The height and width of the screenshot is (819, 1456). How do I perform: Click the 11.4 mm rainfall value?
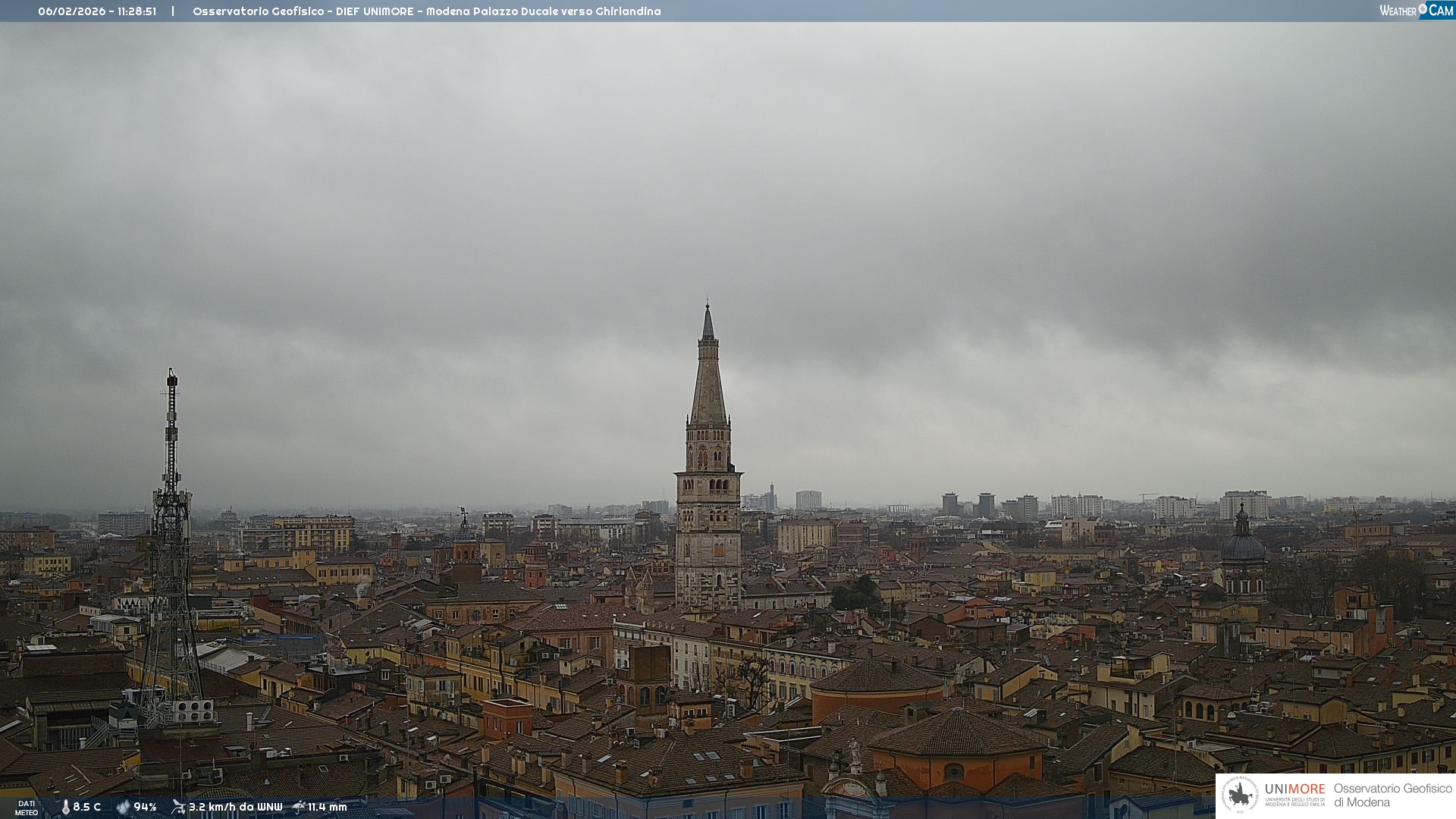pos(328,807)
